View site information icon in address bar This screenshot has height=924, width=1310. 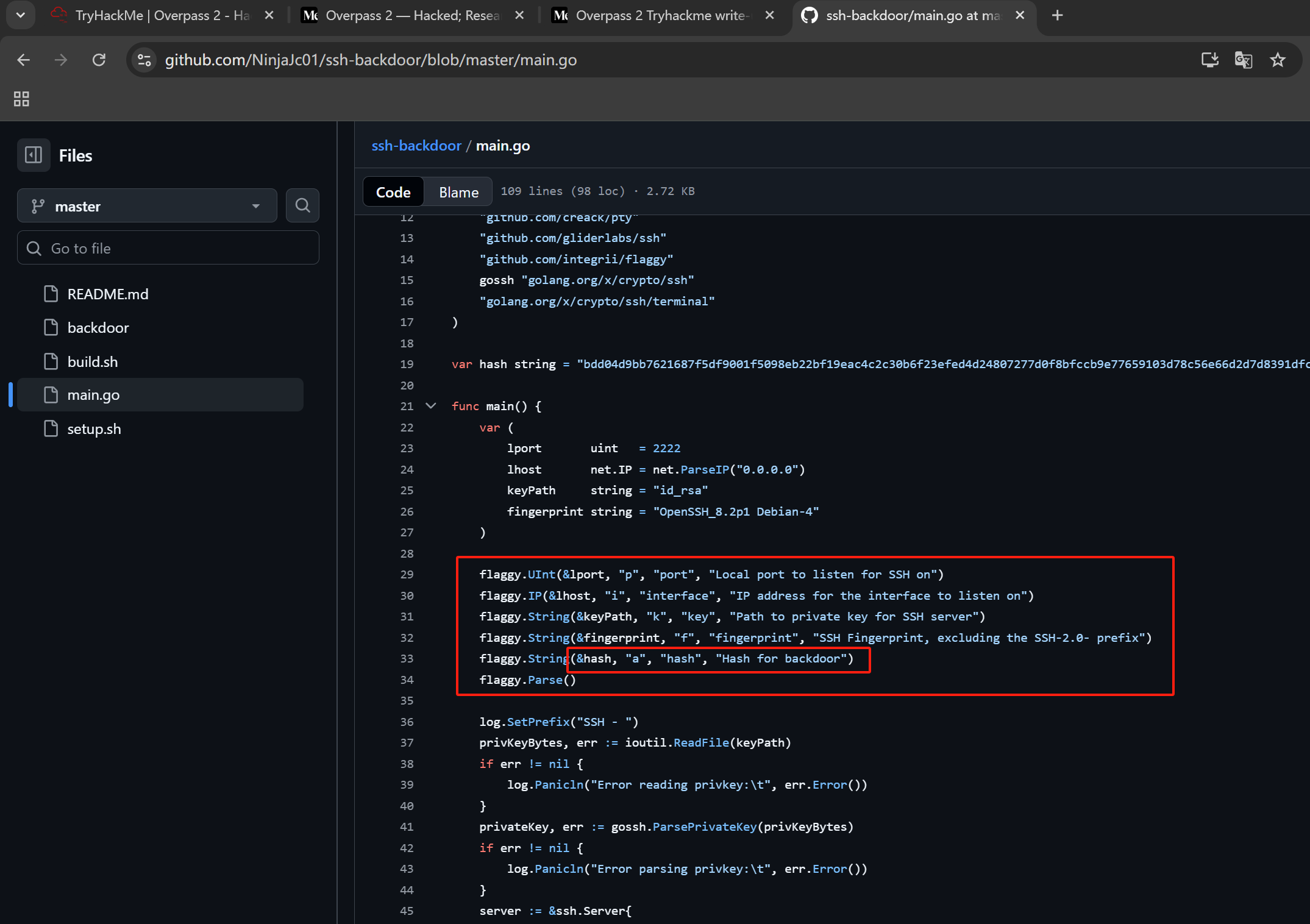[x=144, y=60]
